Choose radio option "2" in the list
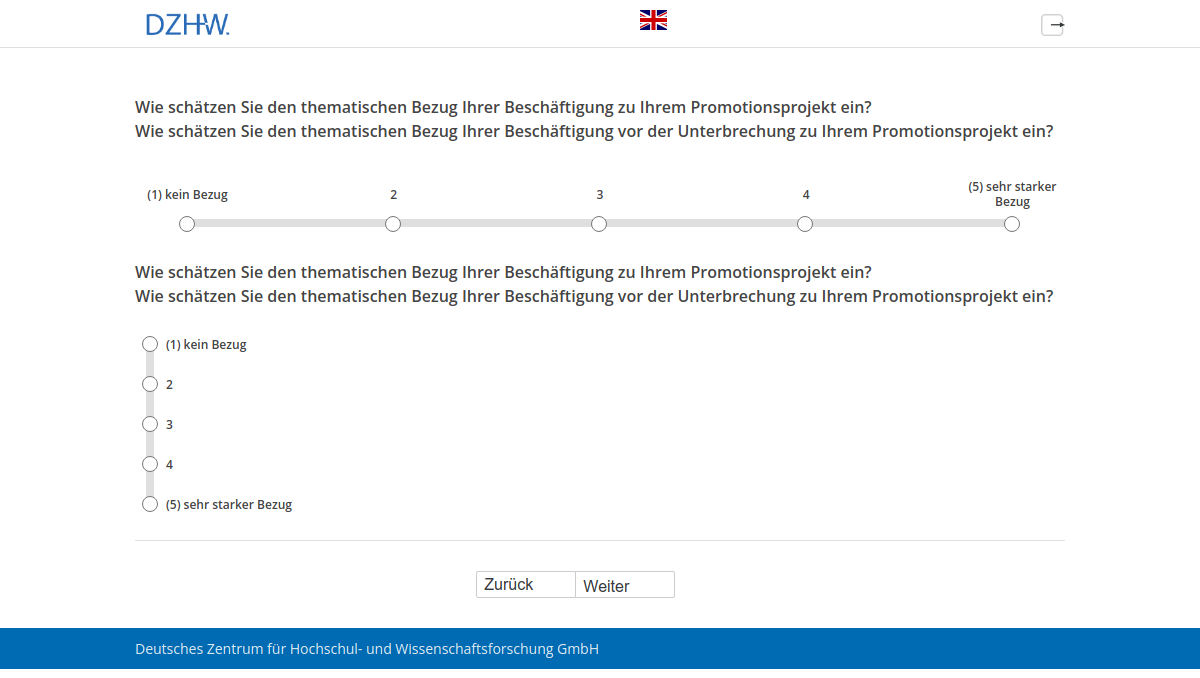The image size is (1200, 678). pyautogui.click(x=150, y=383)
